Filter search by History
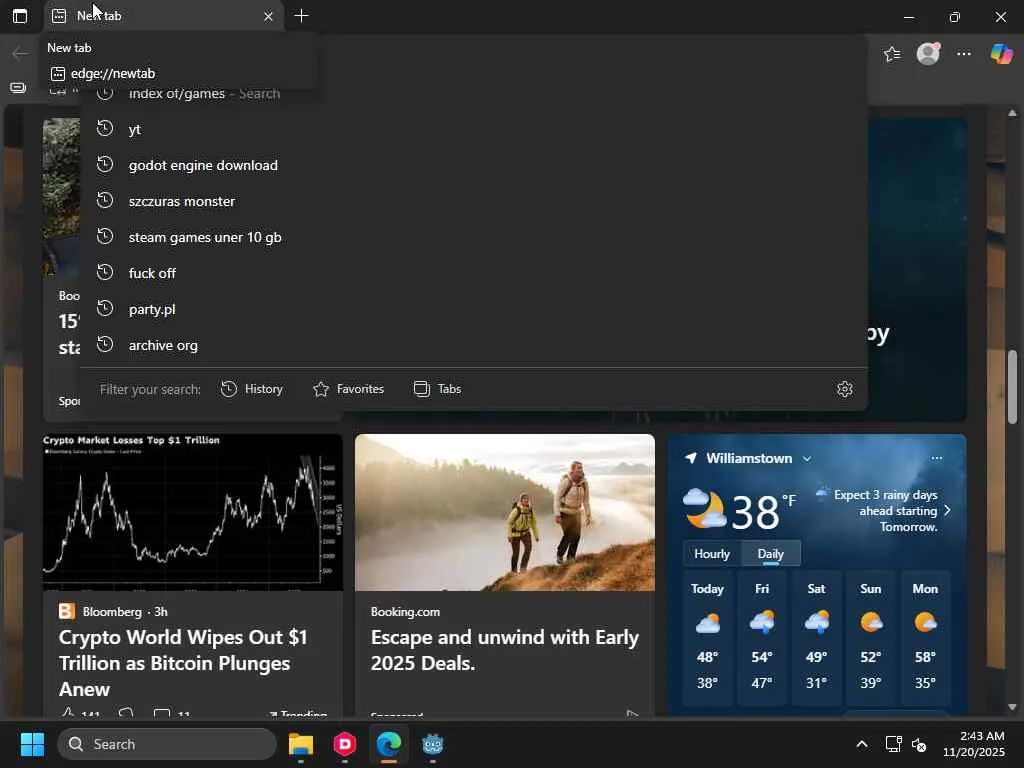The width and height of the screenshot is (1024, 768). coord(251,389)
